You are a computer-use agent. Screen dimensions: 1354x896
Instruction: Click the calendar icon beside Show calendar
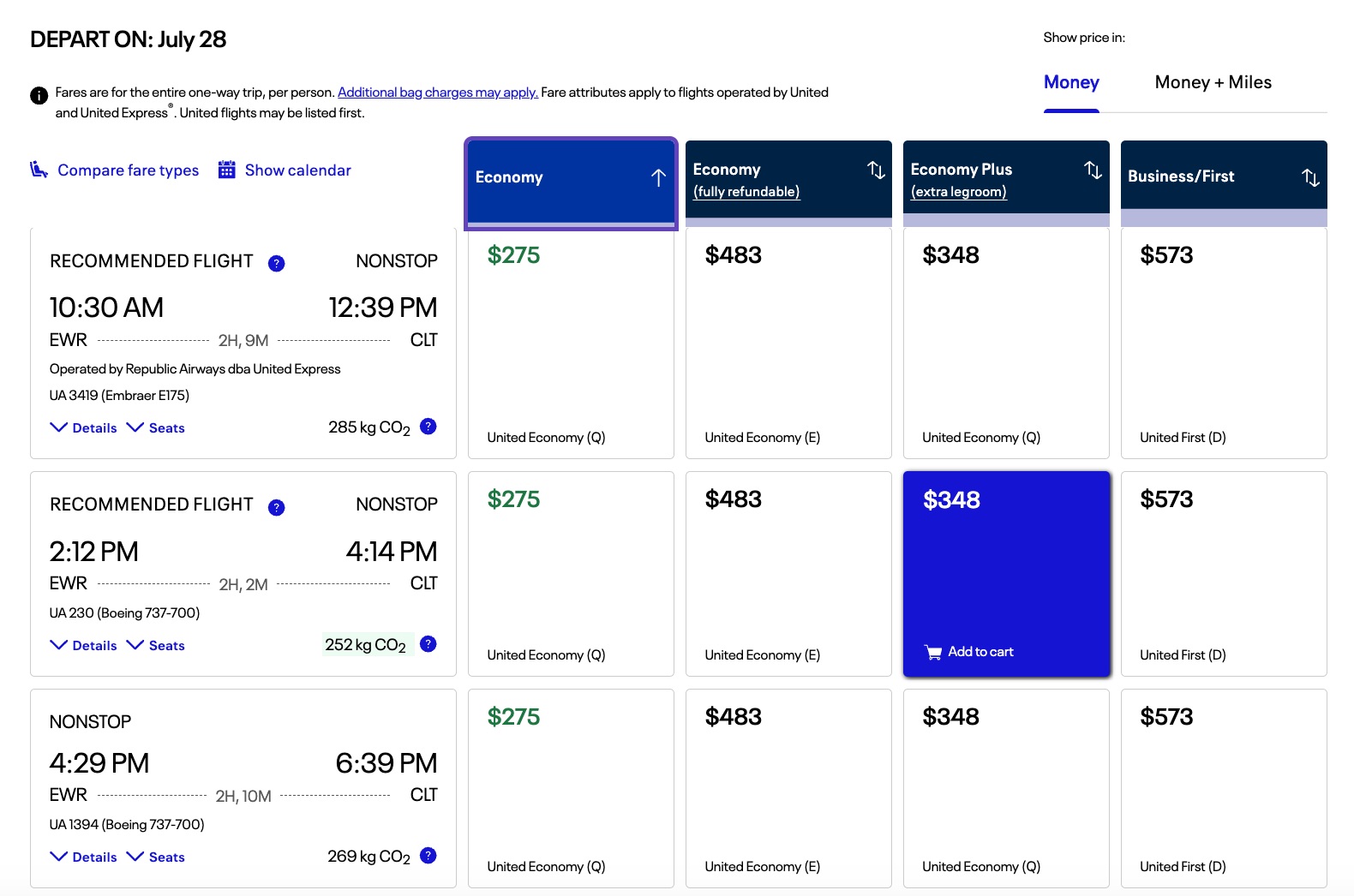(226, 170)
